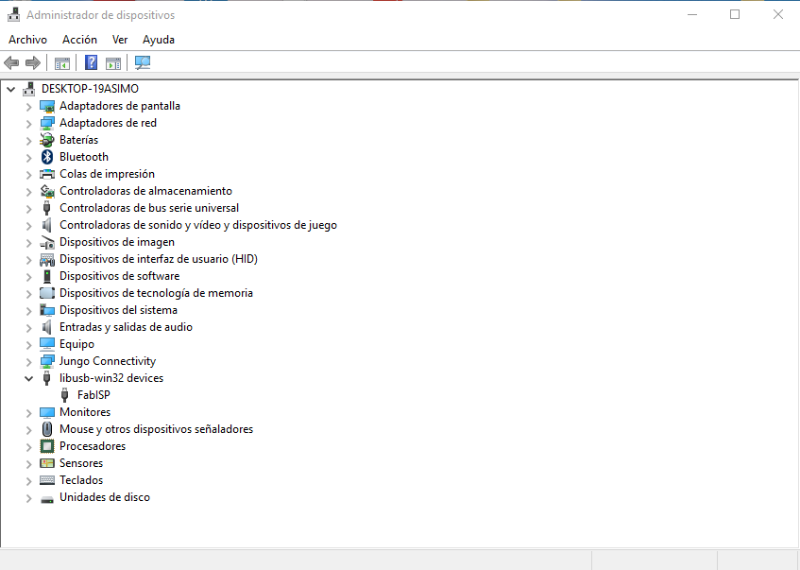Select the Monitores label

pyautogui.click(x=85, y=412)
